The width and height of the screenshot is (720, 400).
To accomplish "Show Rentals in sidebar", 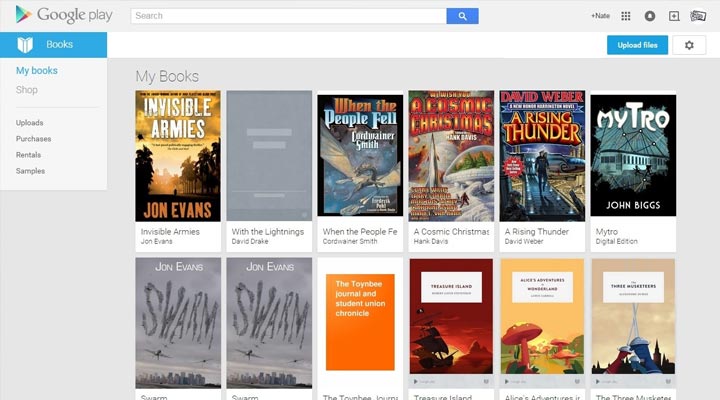I will pos(28,155).
